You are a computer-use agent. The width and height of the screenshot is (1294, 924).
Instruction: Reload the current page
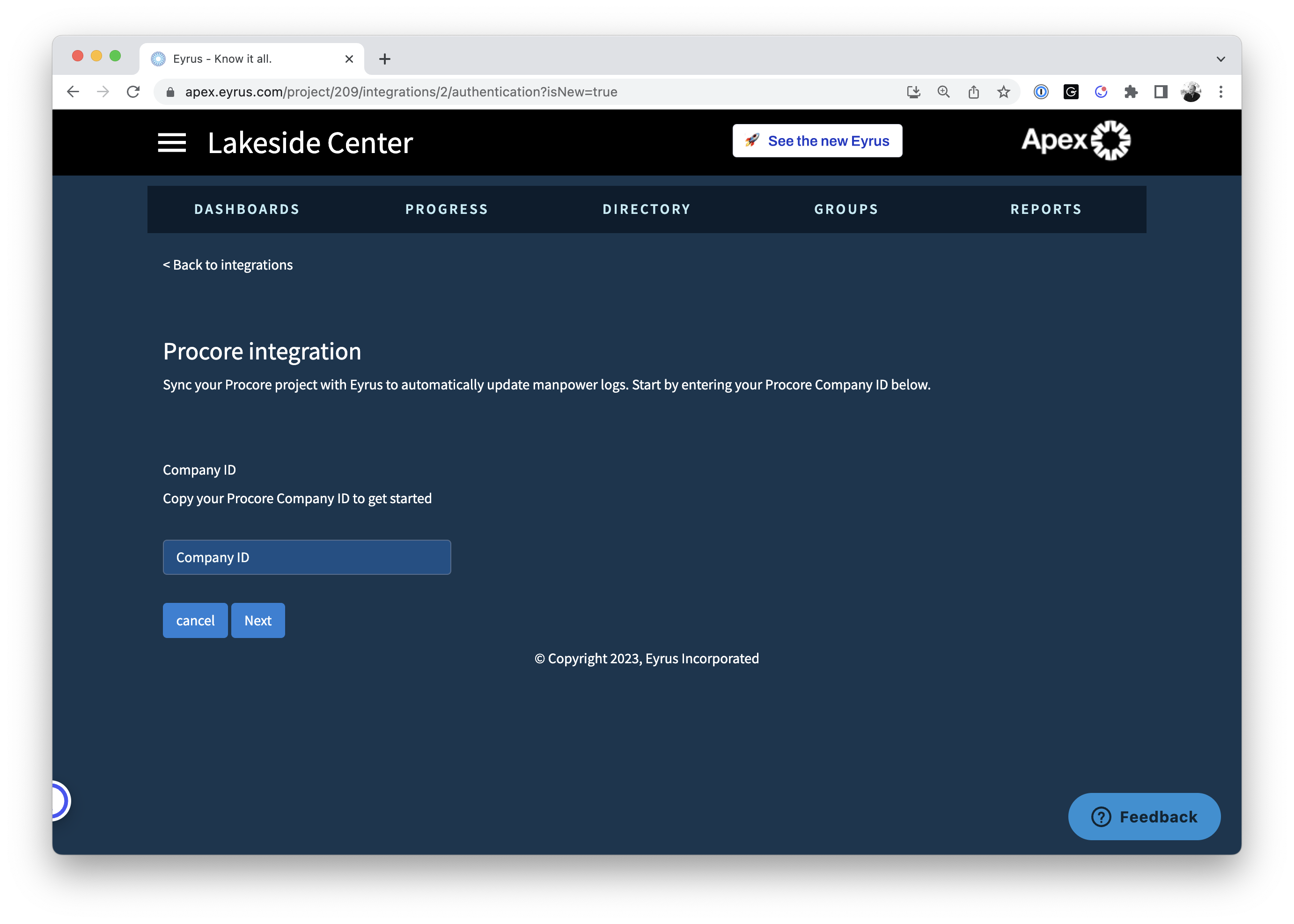(x=133, y=92)
